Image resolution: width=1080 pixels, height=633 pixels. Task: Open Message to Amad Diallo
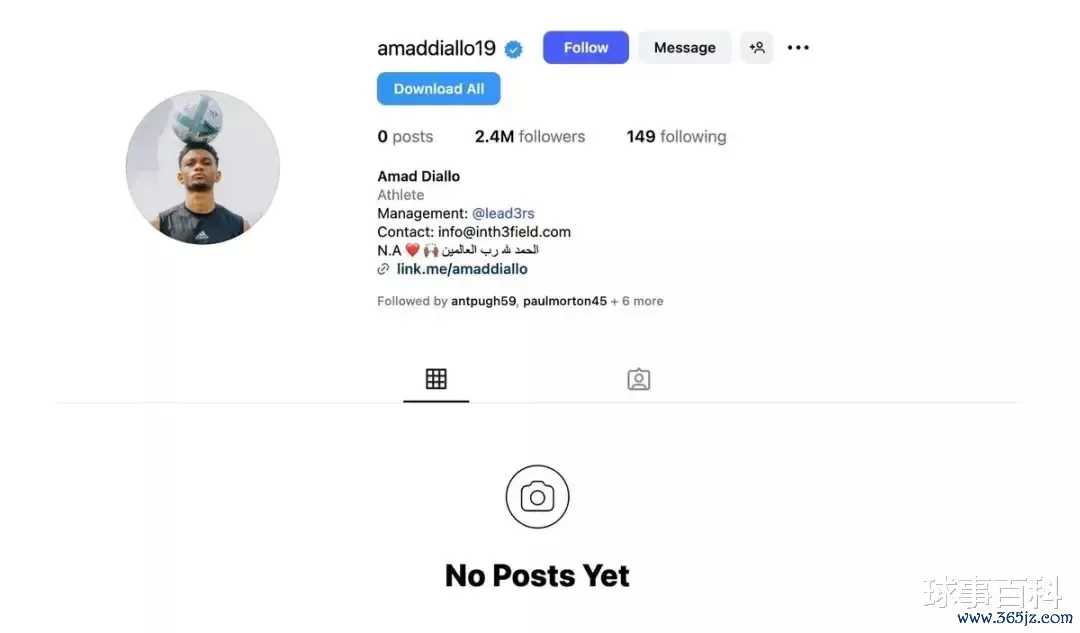click(685, 48)
